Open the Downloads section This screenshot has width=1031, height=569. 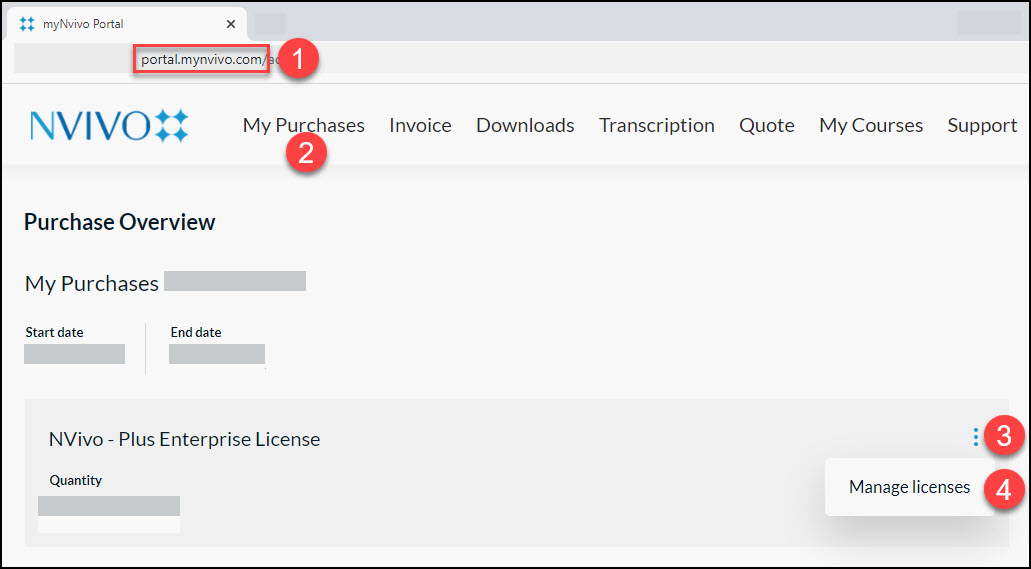pyautogui.click(x=525, y=125)
